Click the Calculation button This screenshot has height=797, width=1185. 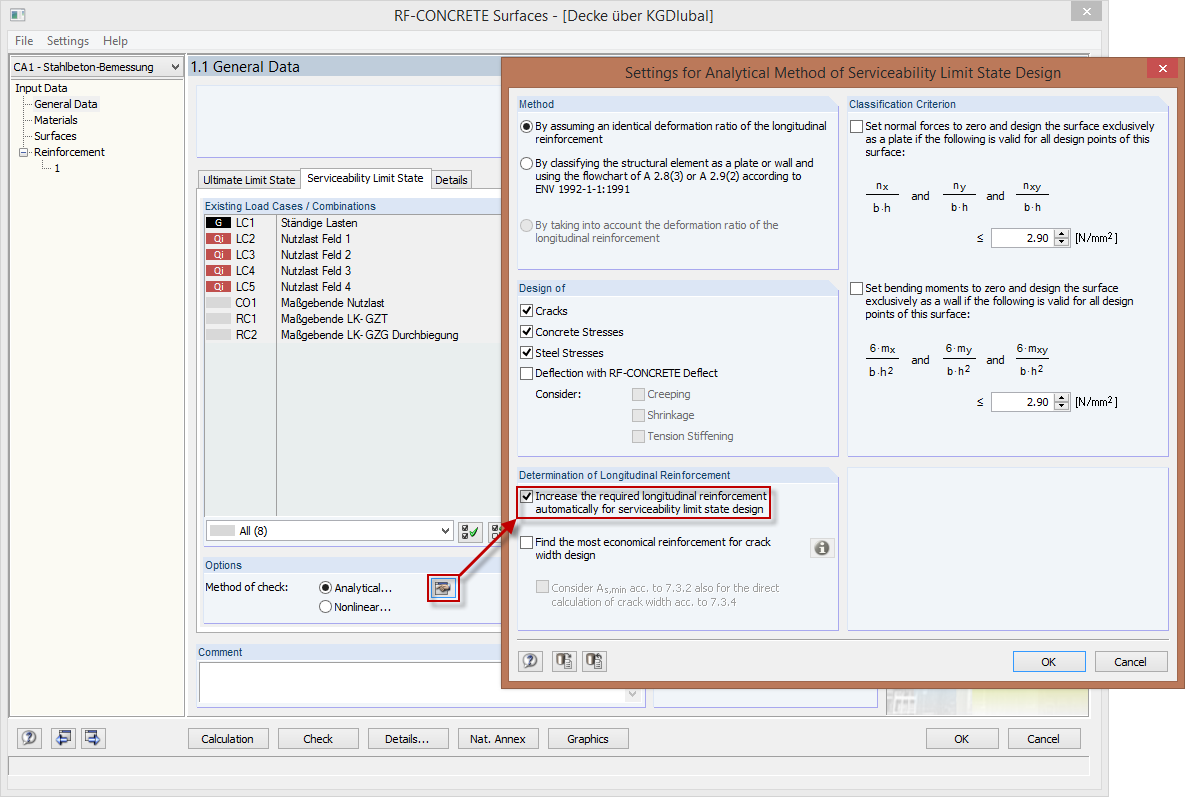227,739
